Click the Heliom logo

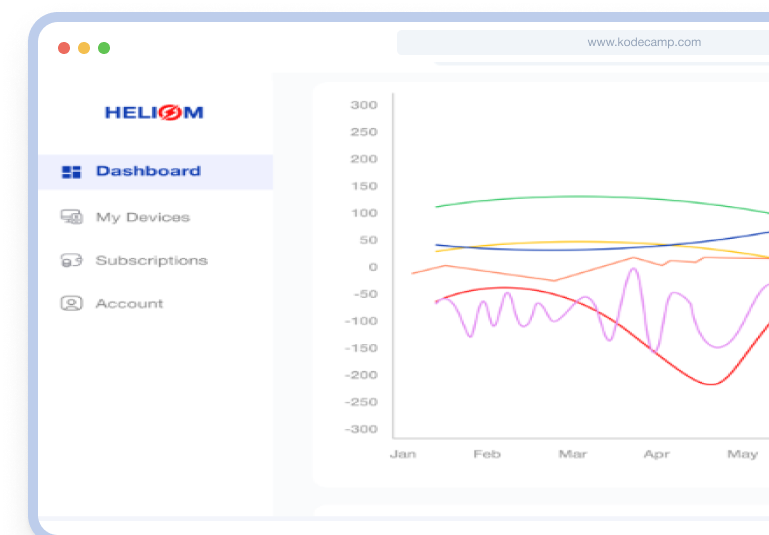point(154,113)
